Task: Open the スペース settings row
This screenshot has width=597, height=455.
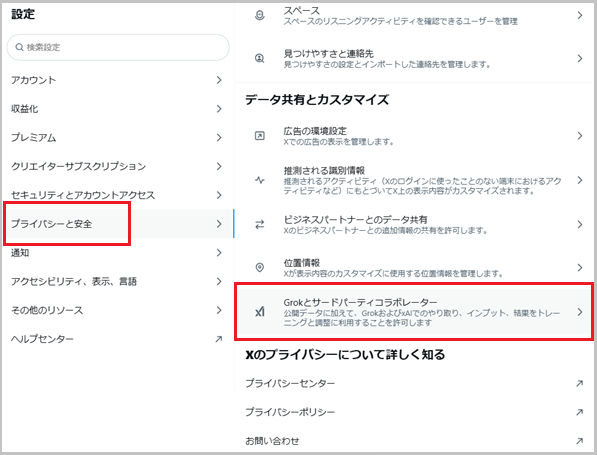Action: pyautogui.click(x=415, y=16)
